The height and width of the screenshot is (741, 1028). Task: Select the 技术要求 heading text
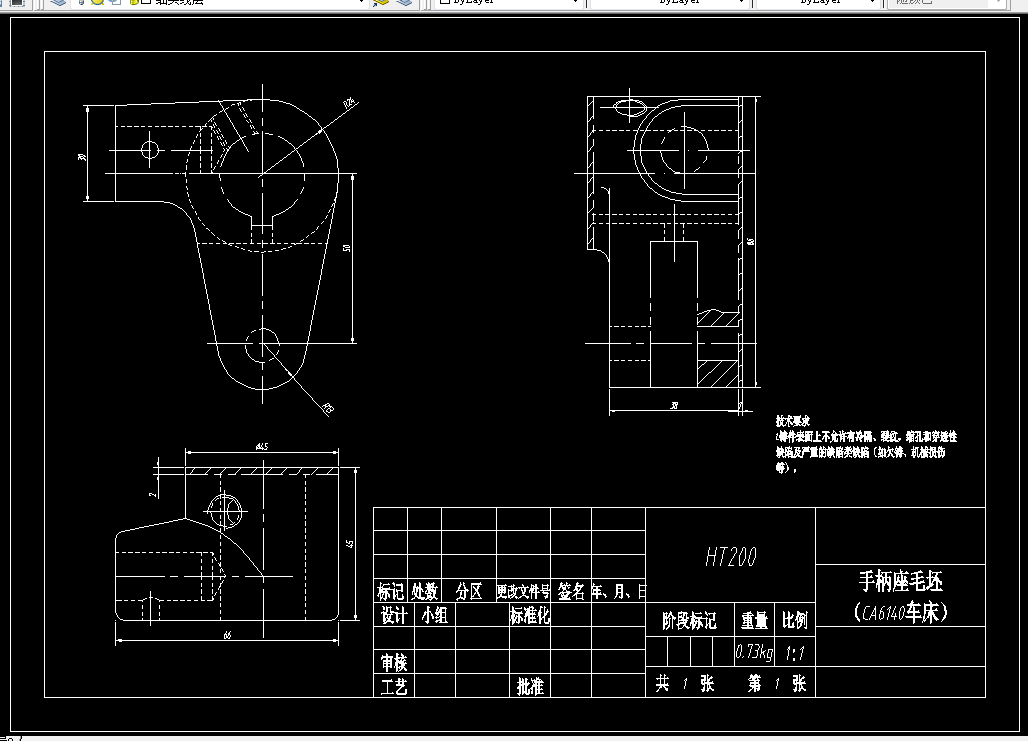(793, 421)
